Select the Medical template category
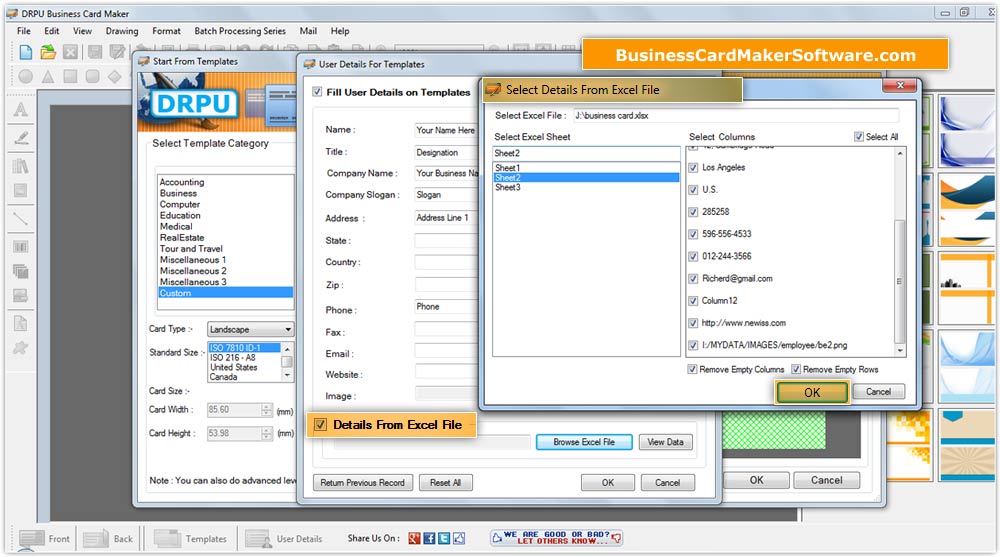 [x=176, y=227]
